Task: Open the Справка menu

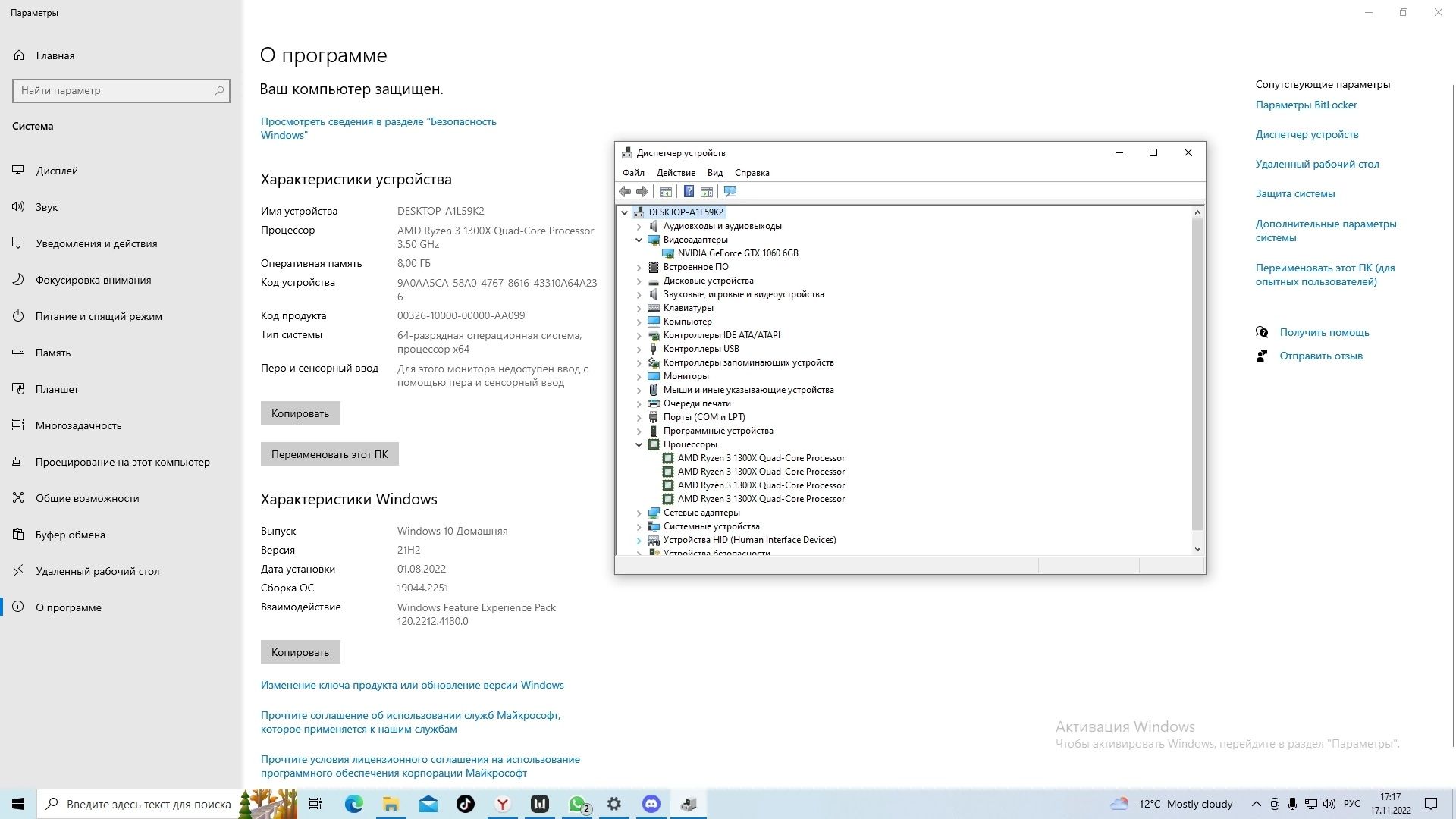Action: pyautogui.click(x=752, y=173)
